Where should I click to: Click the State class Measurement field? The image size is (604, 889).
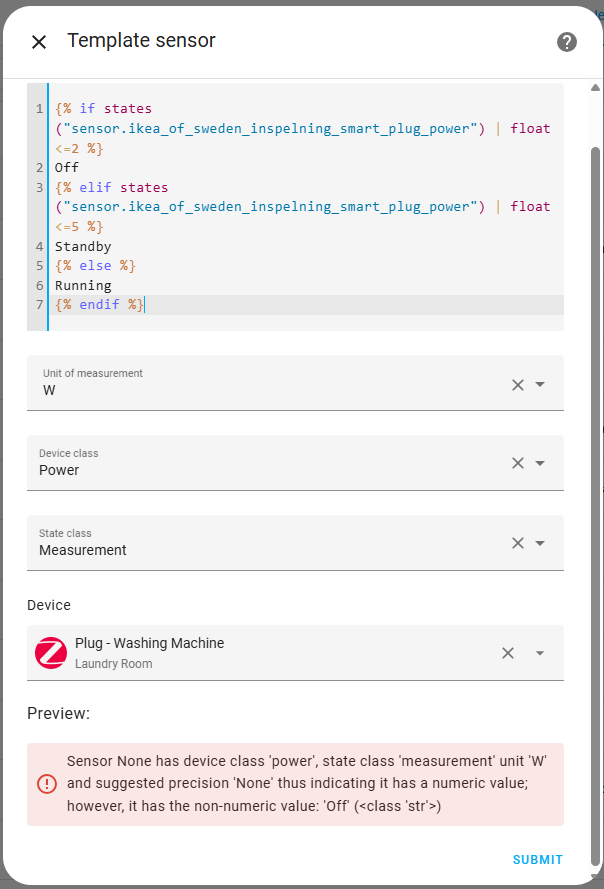coord(260,550)
